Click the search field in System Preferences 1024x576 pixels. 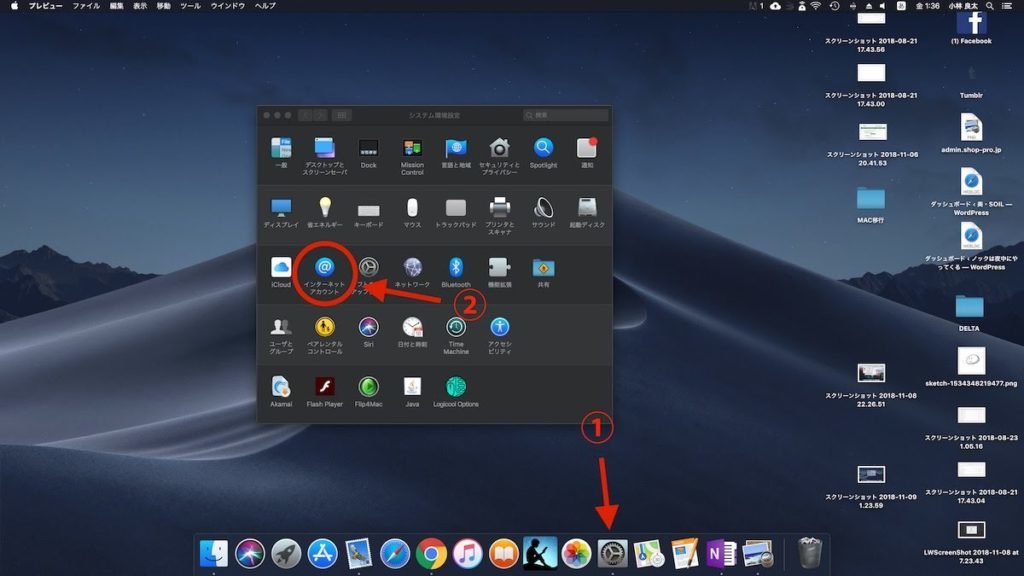(x=566, y=115)
